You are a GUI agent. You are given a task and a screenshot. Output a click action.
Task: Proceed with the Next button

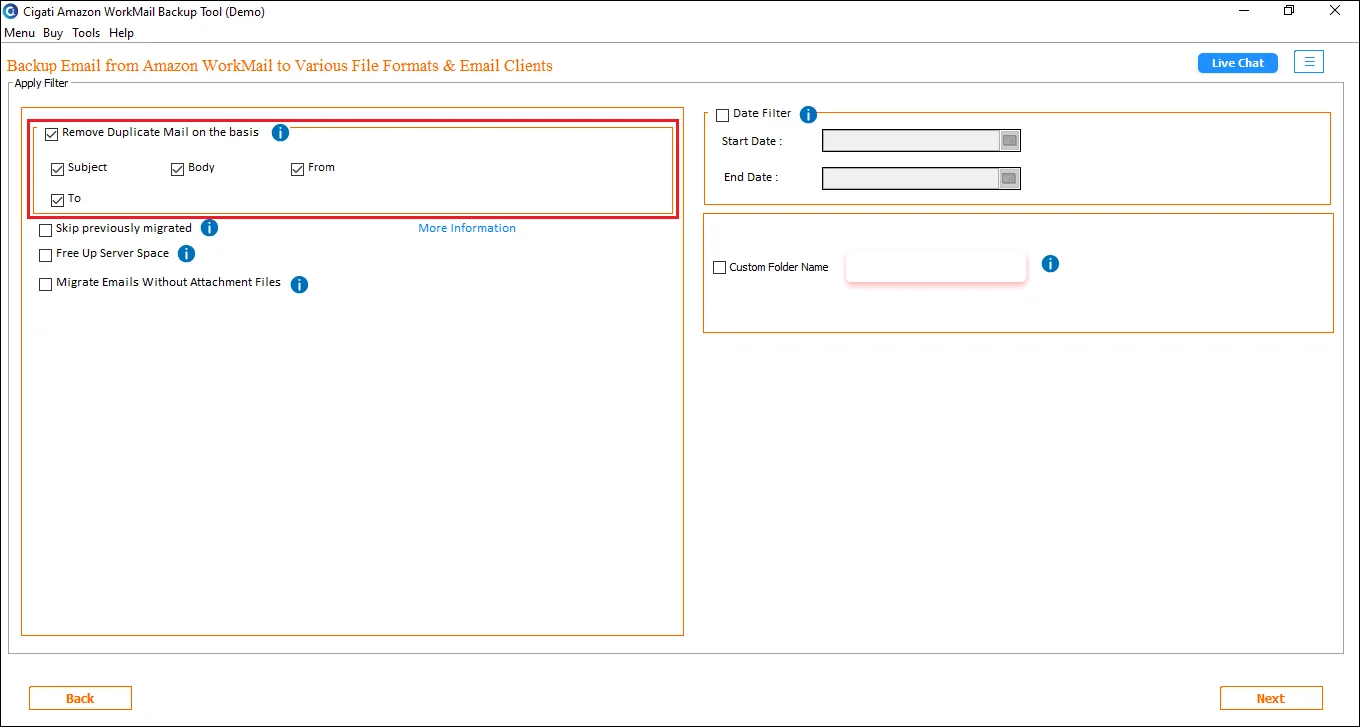pyautogui.click(x=1271, y=698)
